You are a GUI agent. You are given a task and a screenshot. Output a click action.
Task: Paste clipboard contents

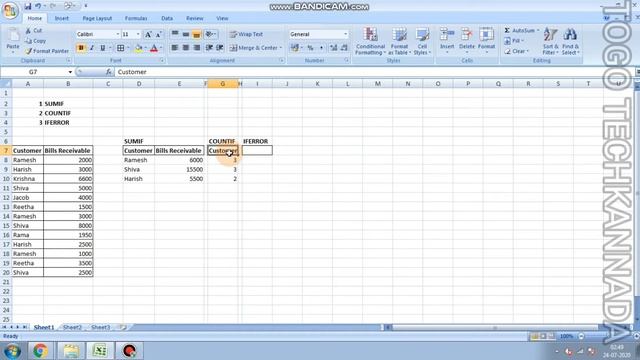[13, 40]
